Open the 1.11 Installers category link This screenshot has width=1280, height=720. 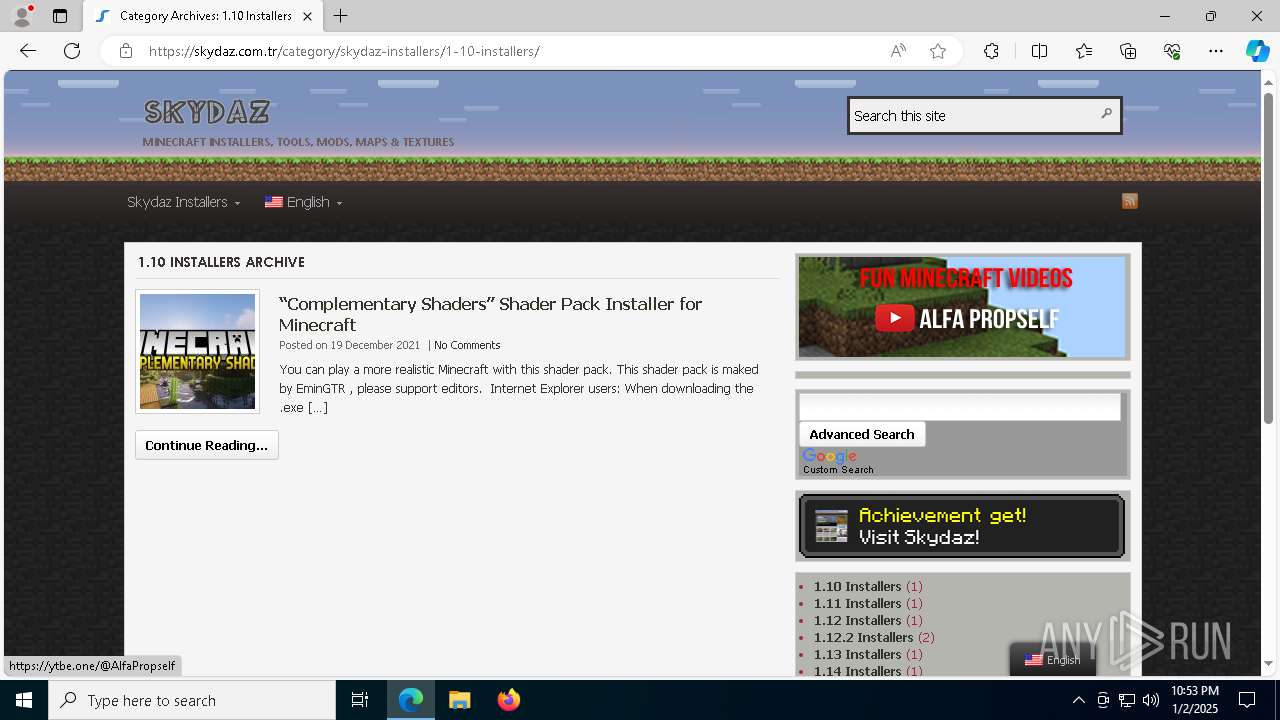point(857,603)
